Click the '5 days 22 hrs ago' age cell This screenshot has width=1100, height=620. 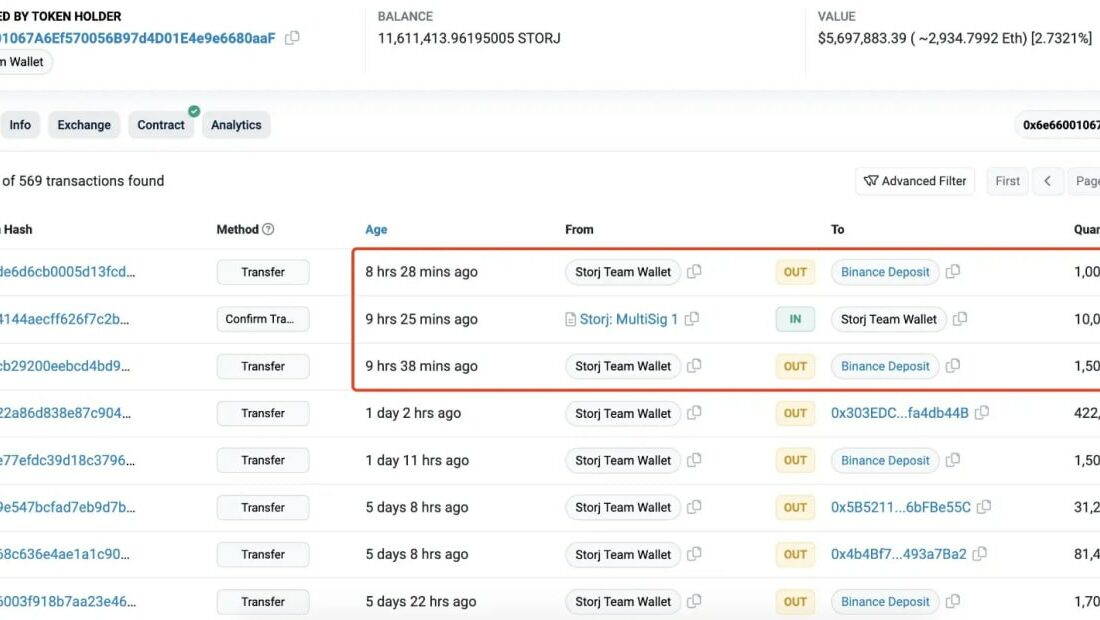point(421,601)
